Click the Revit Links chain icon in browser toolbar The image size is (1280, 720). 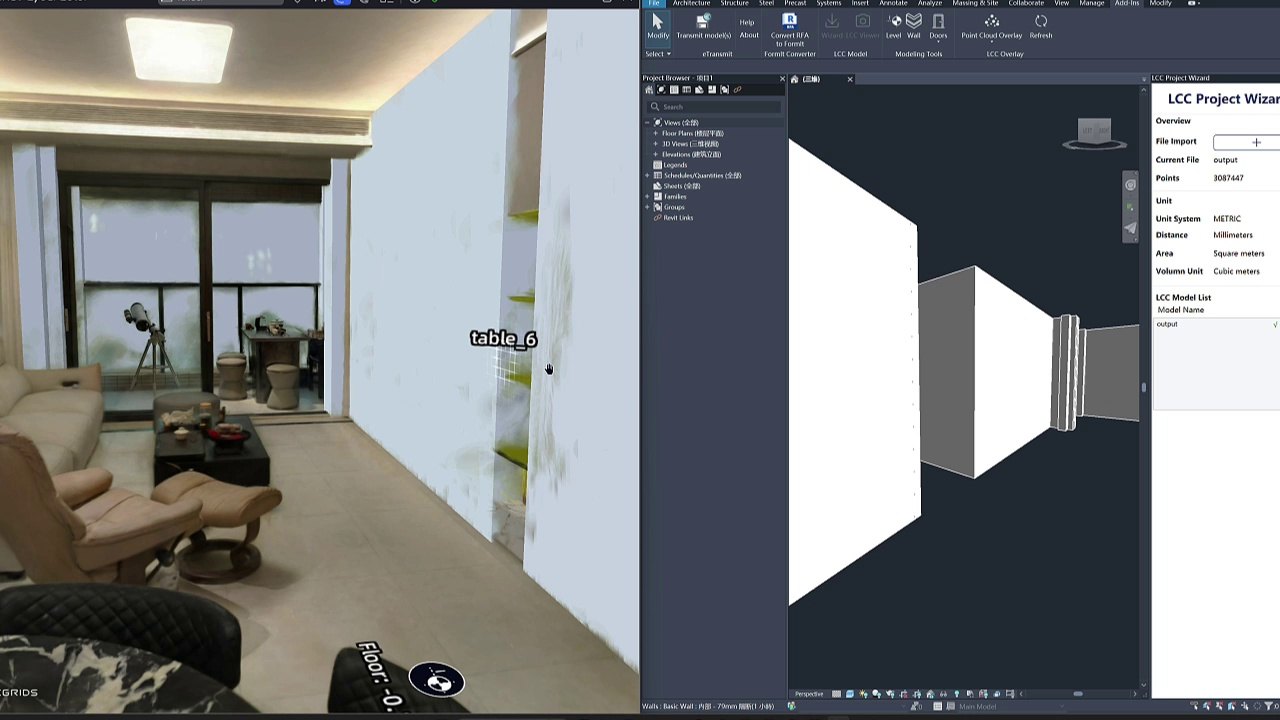738,90
